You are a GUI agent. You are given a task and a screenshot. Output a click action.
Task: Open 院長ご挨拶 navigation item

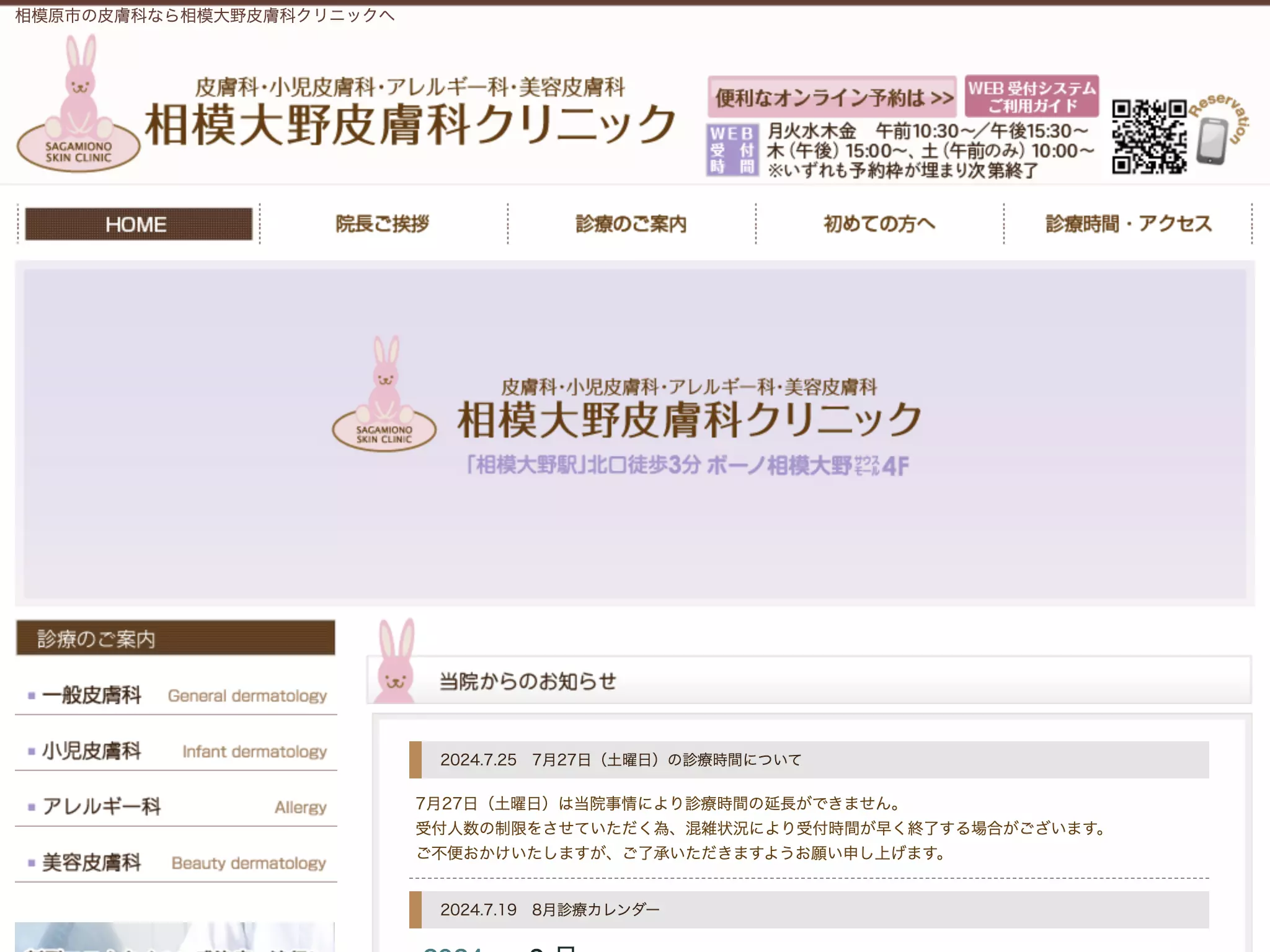point(383,224)
